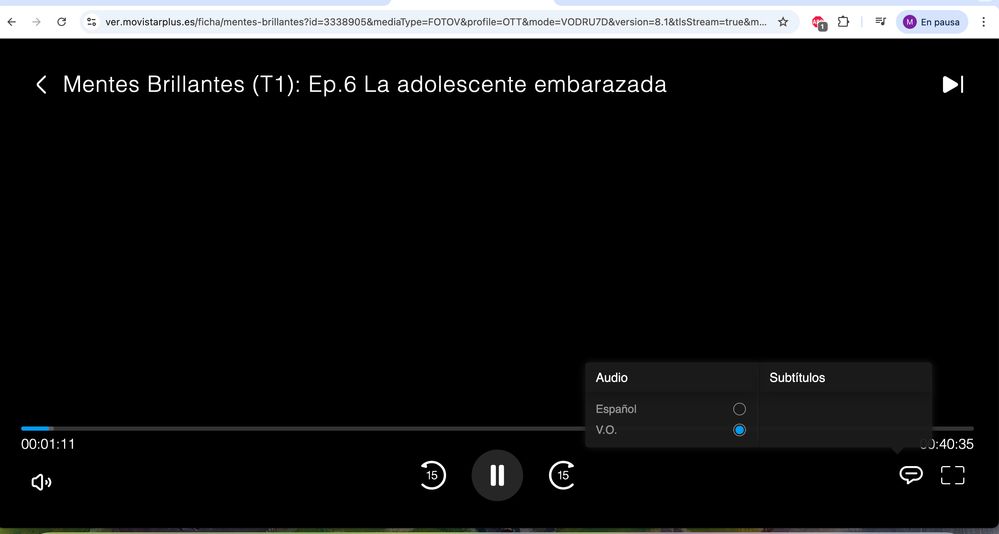Rewind 15 seconds
The height and width of the screenshot is (534, 999).
pos(431,475)
